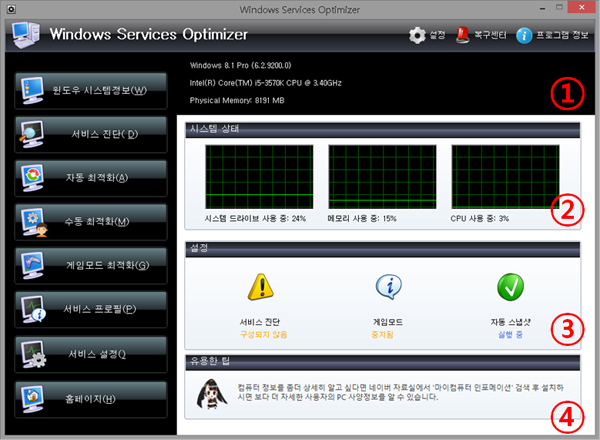Click the memory usage graph
This screenshot has width=600, height=440.
pyautogui.click(x=382, y=177)
